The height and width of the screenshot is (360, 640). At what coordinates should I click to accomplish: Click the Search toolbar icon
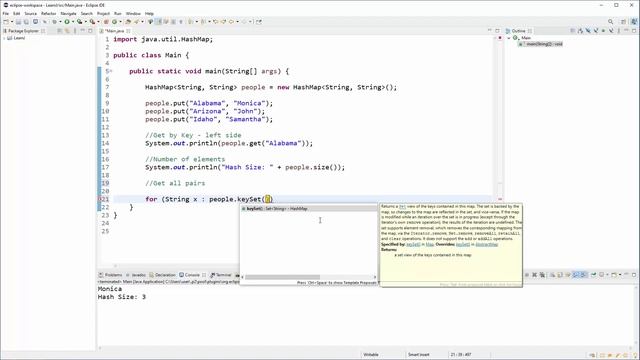[137, 22]
